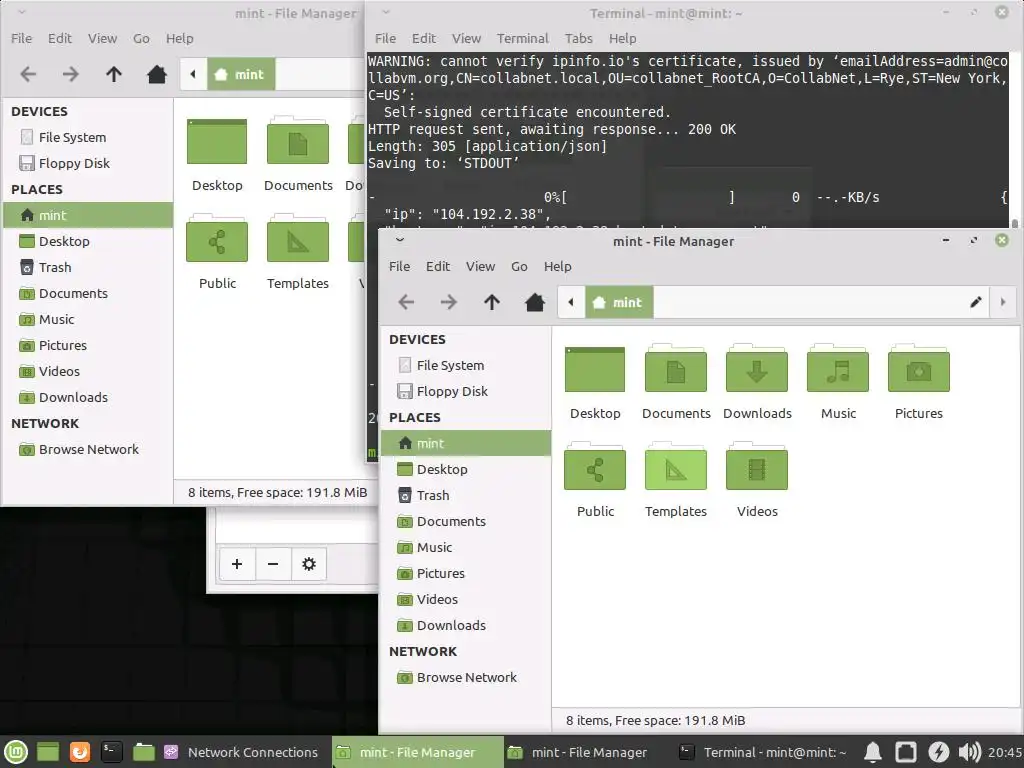Open Documents folder icon in rear File Manager
Screen dimensions: 1024x768
coord(298,141)
